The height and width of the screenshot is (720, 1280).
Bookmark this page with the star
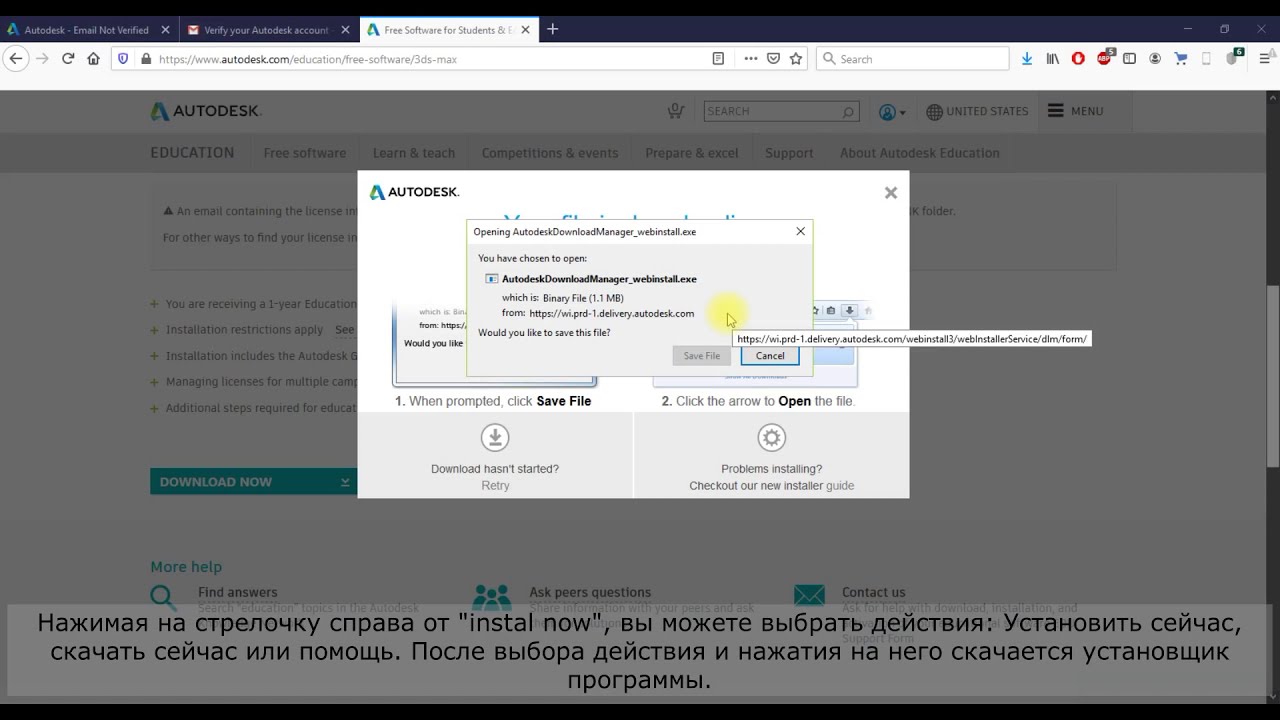pyautogui.click(x=796, y=59)
